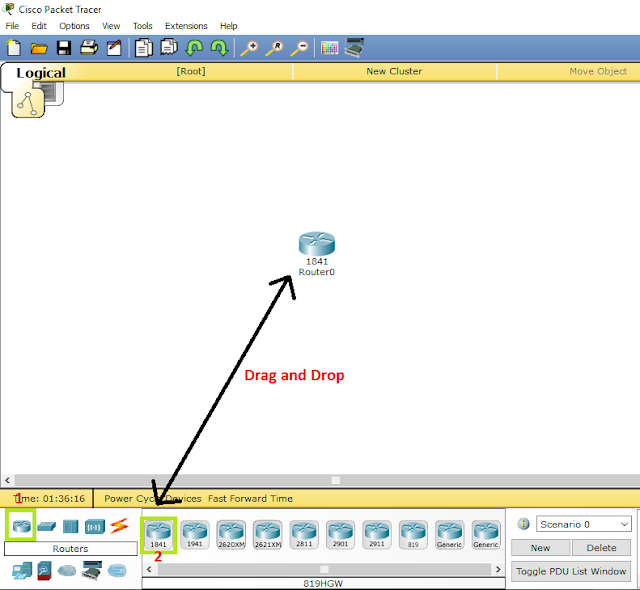Image resolution: width=640 pixels, height=590 pixels.
Task: Click the New scenario button
Action: click(x=540, y=548)
